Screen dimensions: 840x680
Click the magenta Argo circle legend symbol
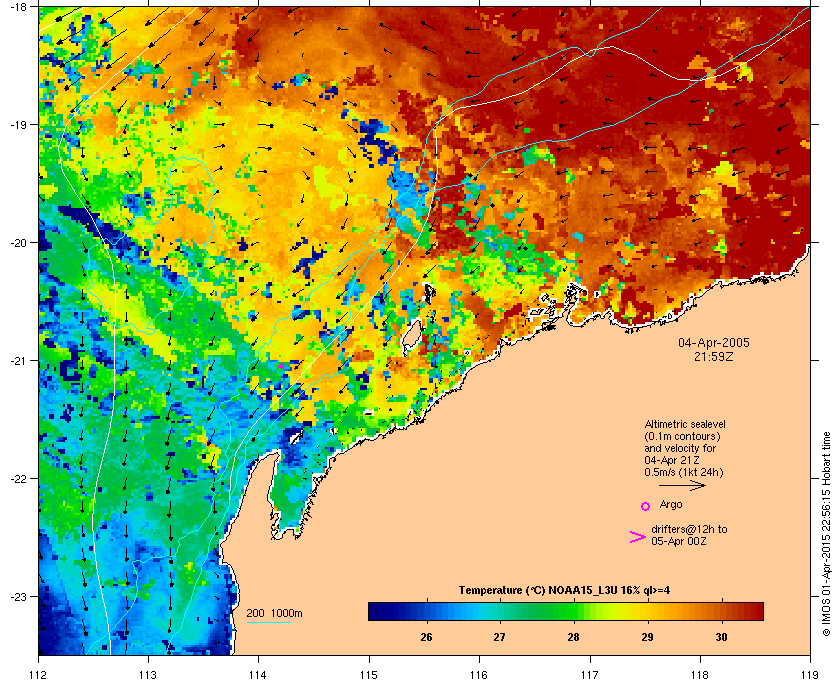click(x=646, y=506)
